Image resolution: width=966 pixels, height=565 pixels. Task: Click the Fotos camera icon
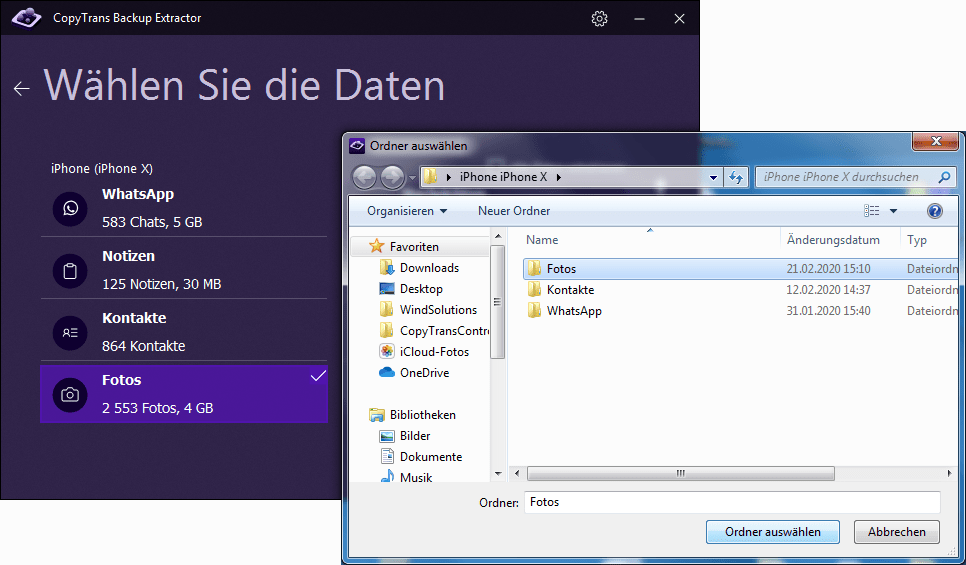70,394
